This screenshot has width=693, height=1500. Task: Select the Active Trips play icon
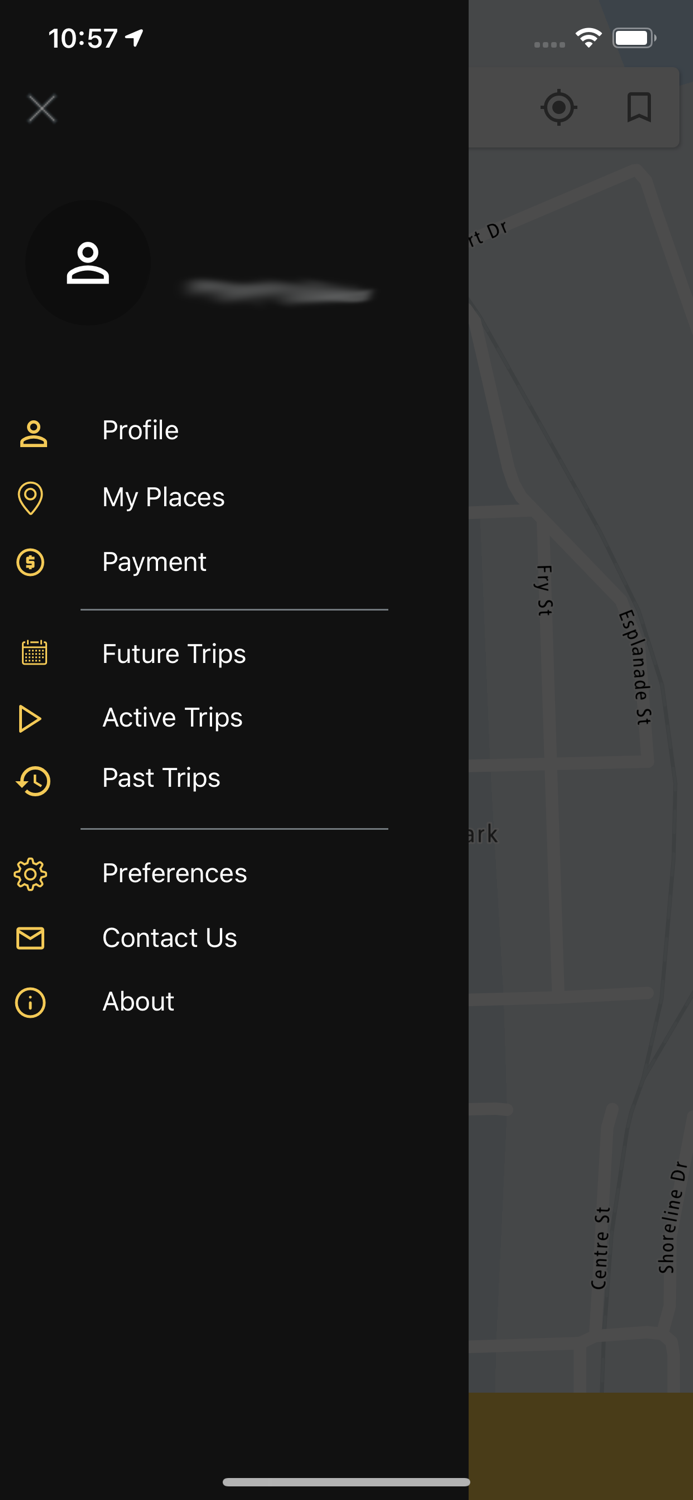(x=31, y=718)
